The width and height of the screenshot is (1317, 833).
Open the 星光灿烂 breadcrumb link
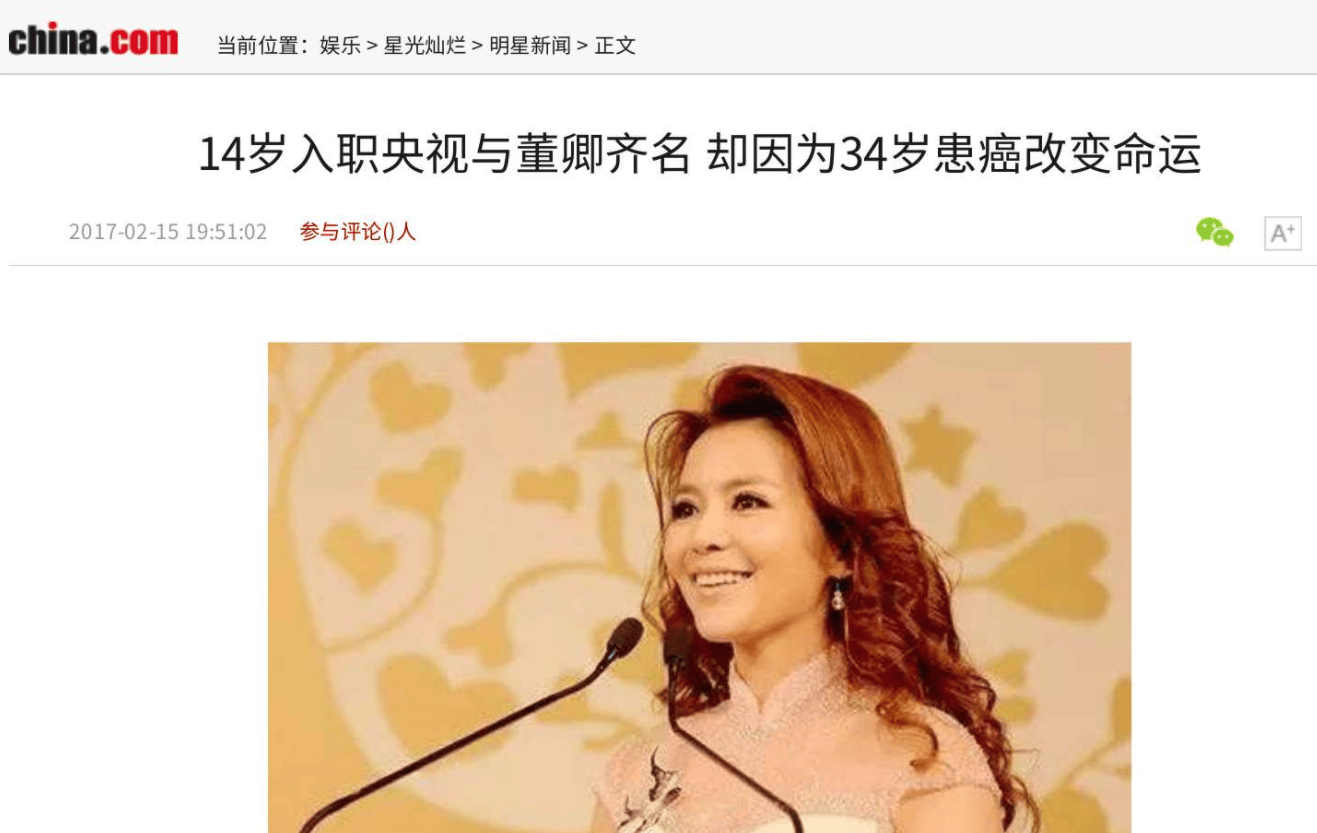(x=425, y=45)
